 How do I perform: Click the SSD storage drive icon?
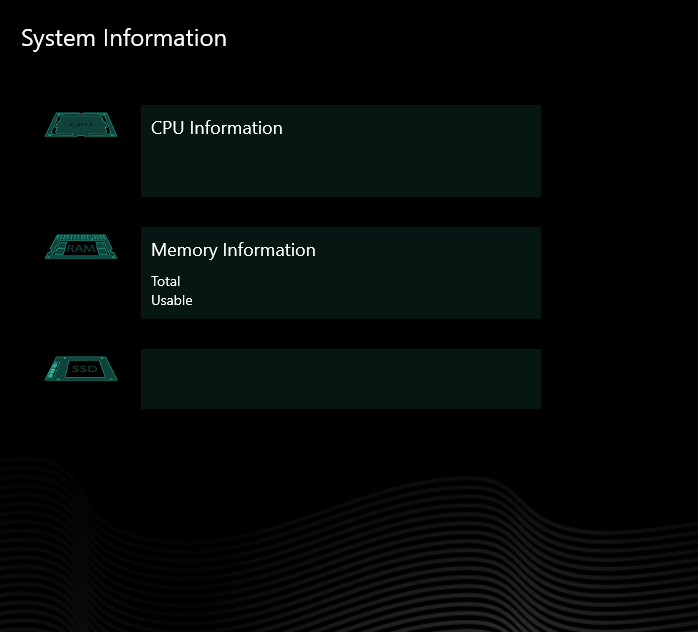(x=81, y=369)
